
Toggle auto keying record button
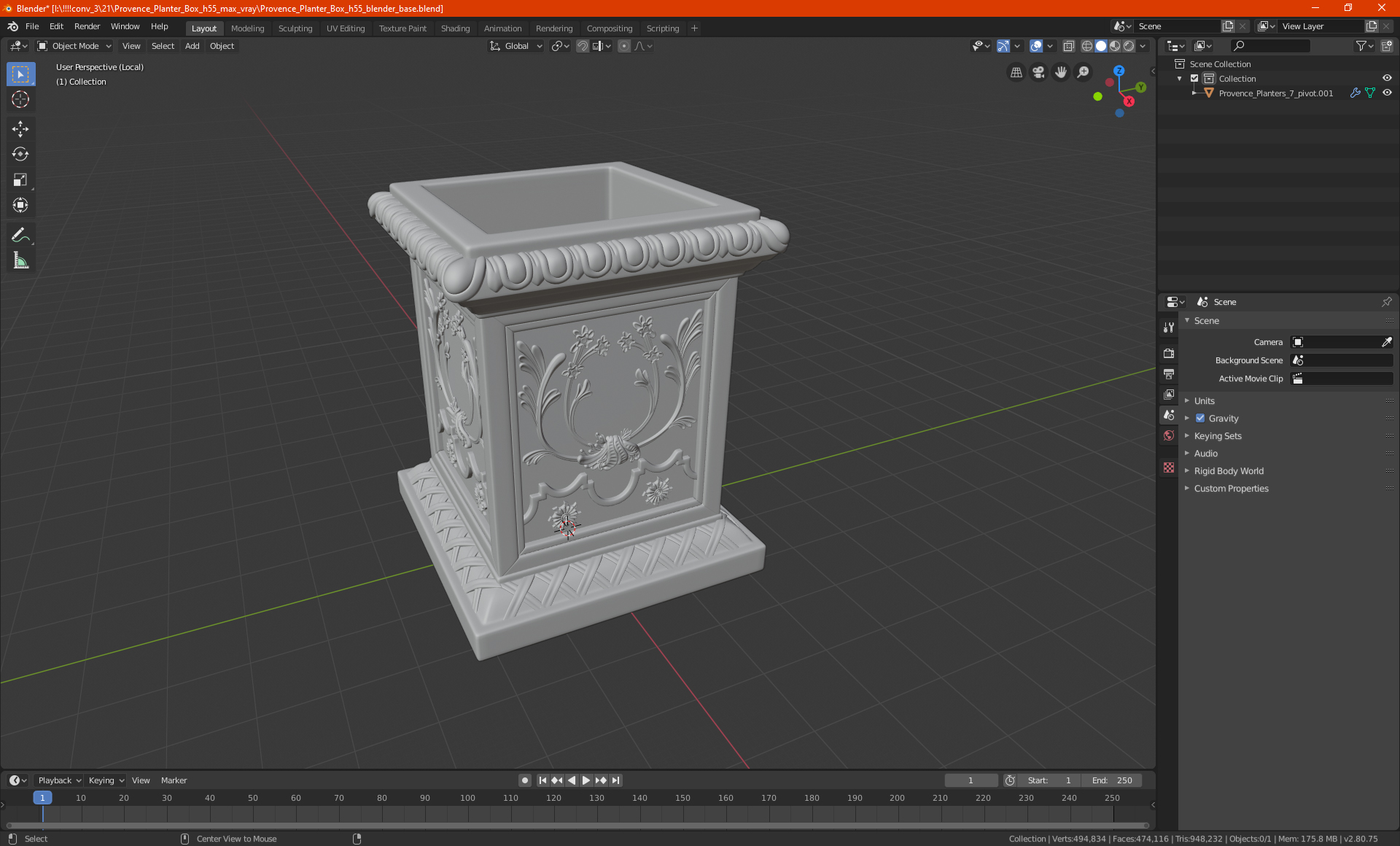click(x=524, y=780)
